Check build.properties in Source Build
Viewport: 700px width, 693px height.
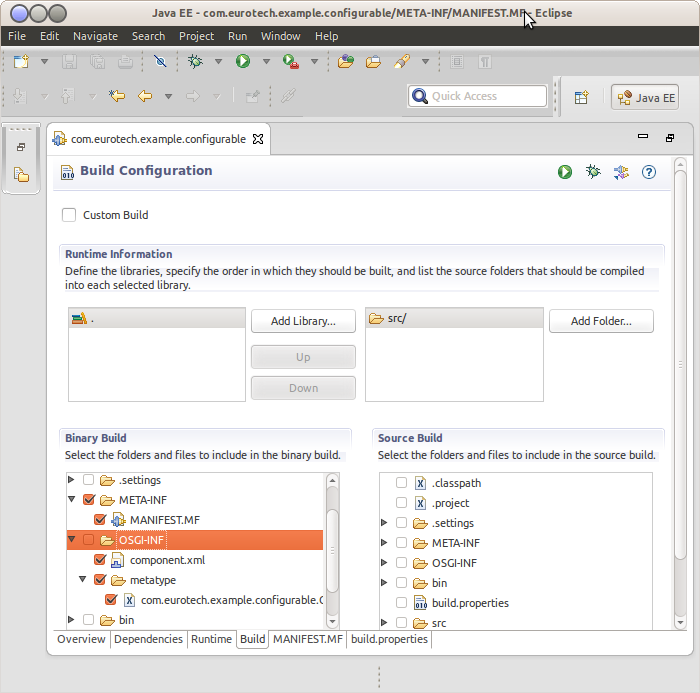[401, 603]
